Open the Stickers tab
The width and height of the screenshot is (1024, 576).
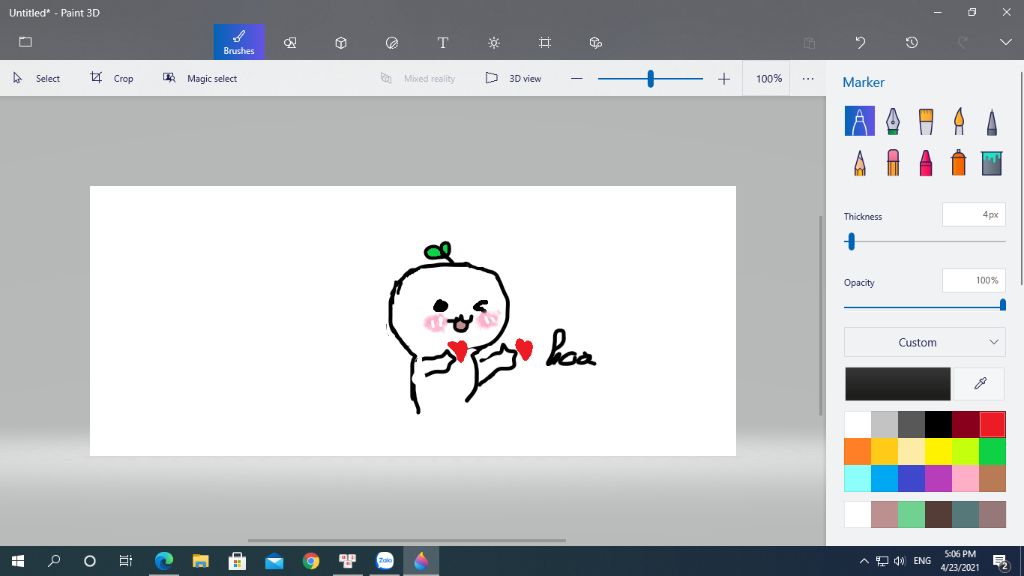[392, 42]
